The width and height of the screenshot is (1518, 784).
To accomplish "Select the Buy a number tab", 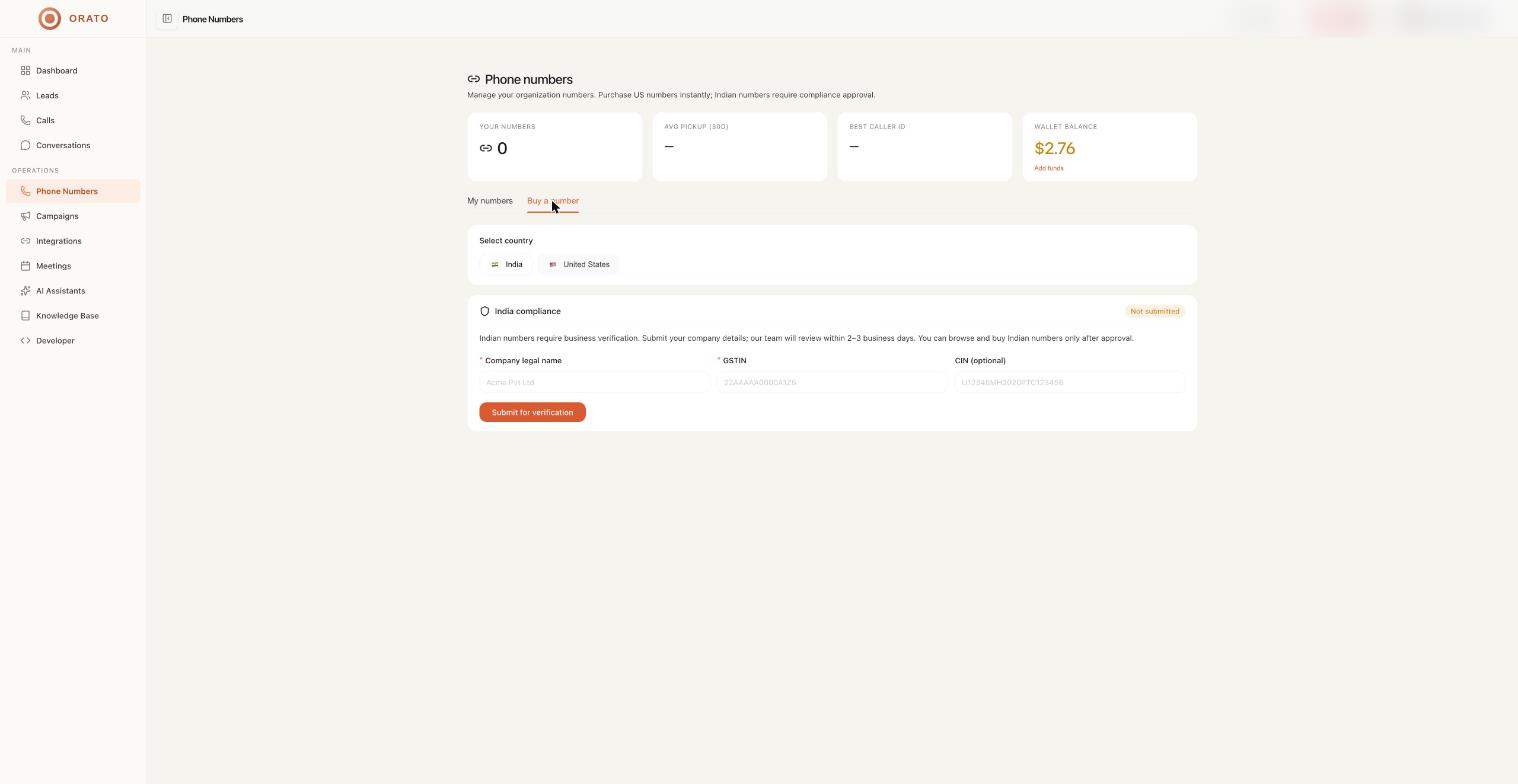I will click(x=553, y=201).
